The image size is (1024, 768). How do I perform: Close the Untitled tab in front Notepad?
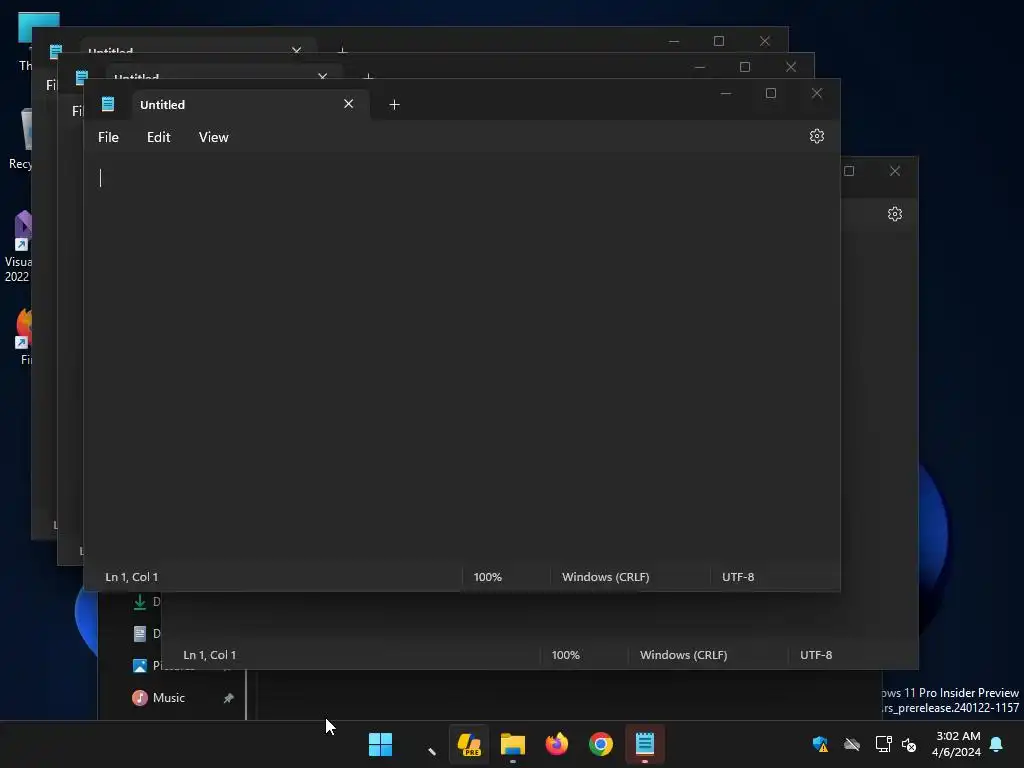(x=349, y=104)
